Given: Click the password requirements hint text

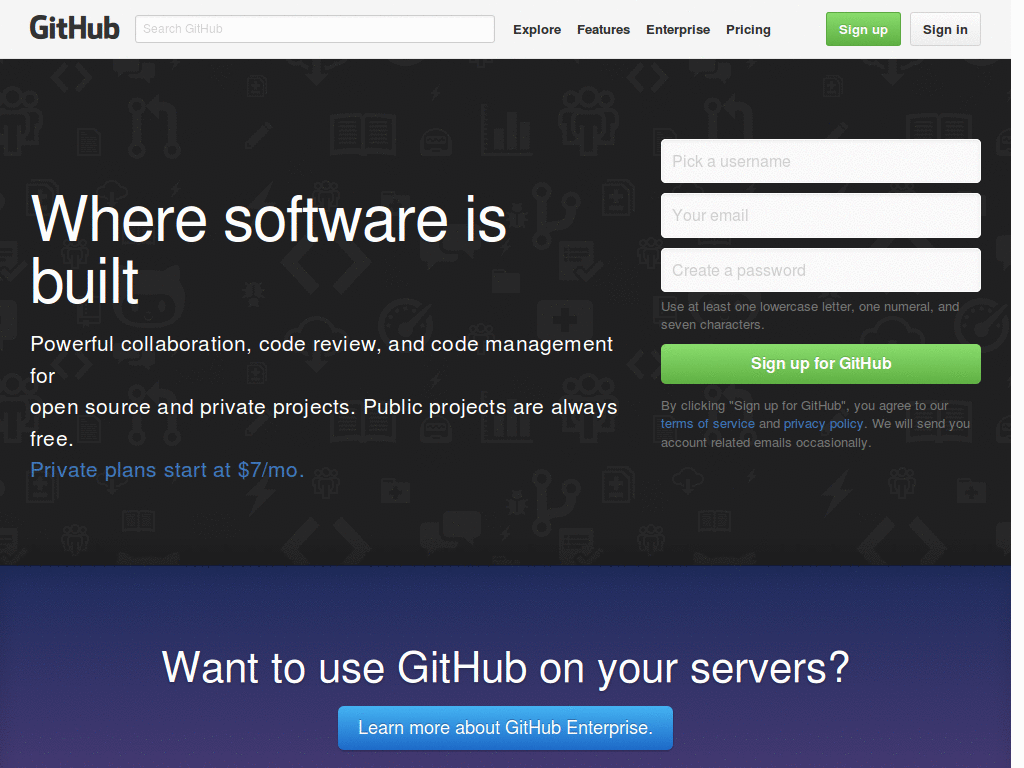Looking at the screenshot, I should tap(810, 315).
